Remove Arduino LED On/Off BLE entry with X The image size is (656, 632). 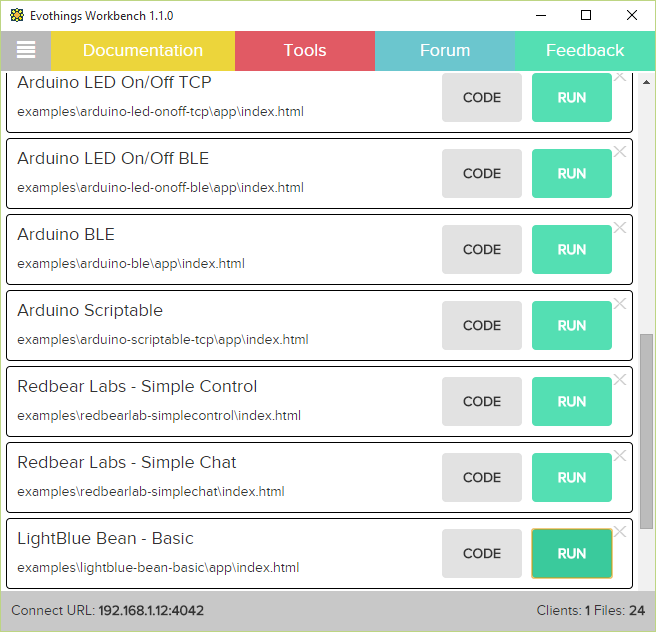pyautogui.click(x=620, y=152)
